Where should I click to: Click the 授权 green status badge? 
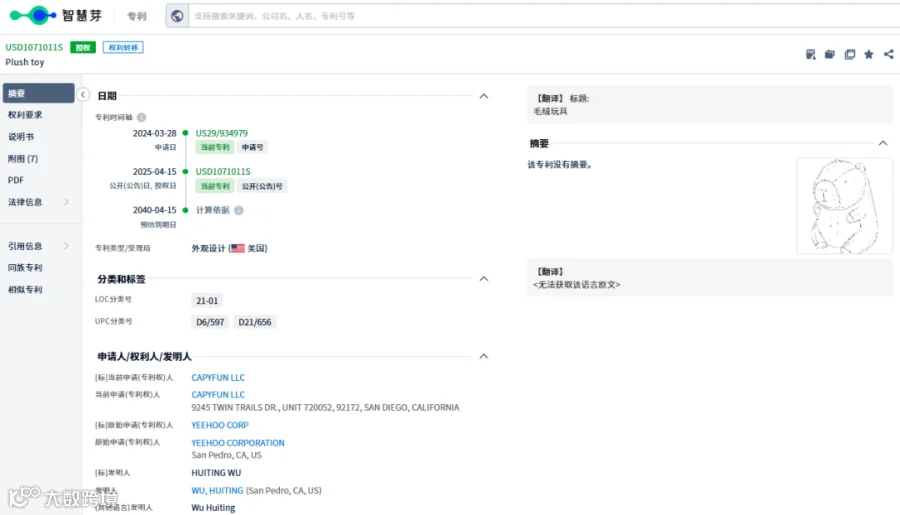click(83, 47)
